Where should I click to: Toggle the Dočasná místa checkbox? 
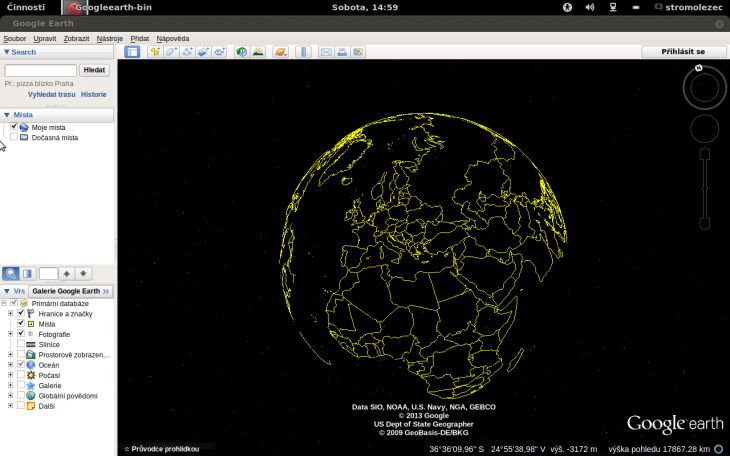(14, 137)
